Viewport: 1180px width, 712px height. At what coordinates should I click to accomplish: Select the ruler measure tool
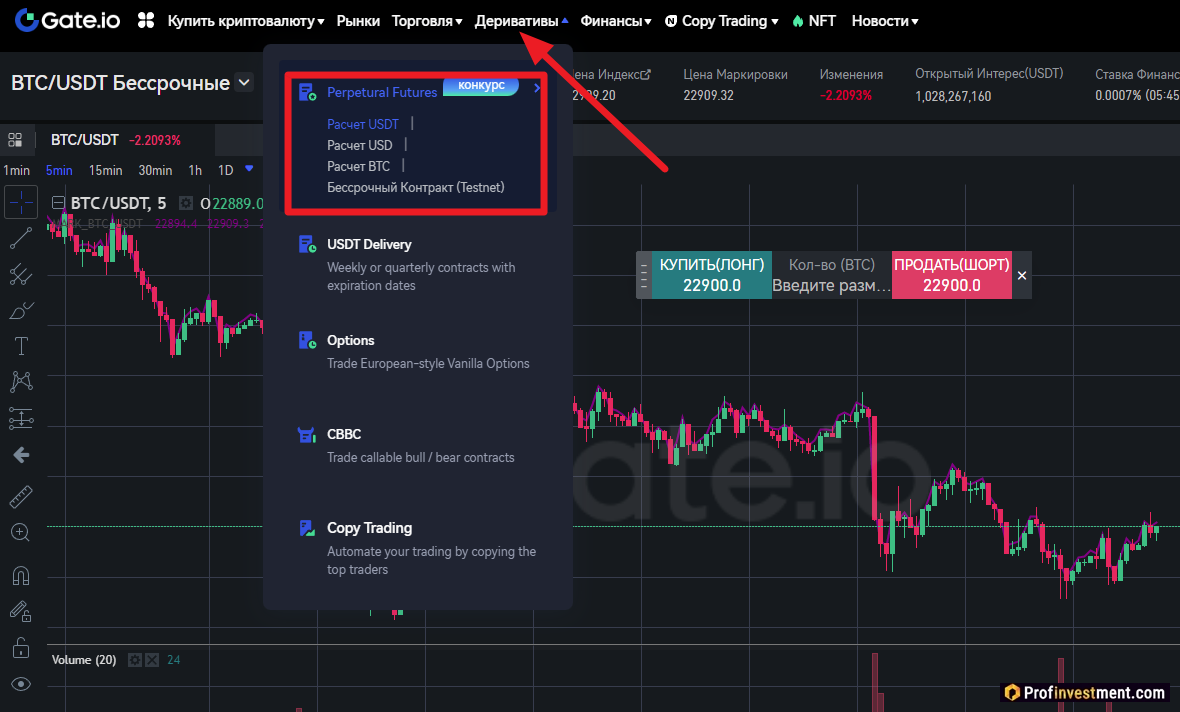(x=21, y=497)
